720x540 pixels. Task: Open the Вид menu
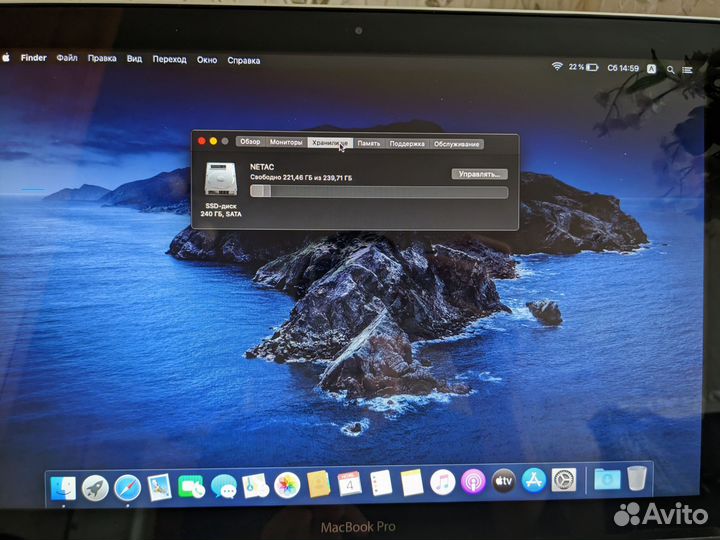coord(134,59)
